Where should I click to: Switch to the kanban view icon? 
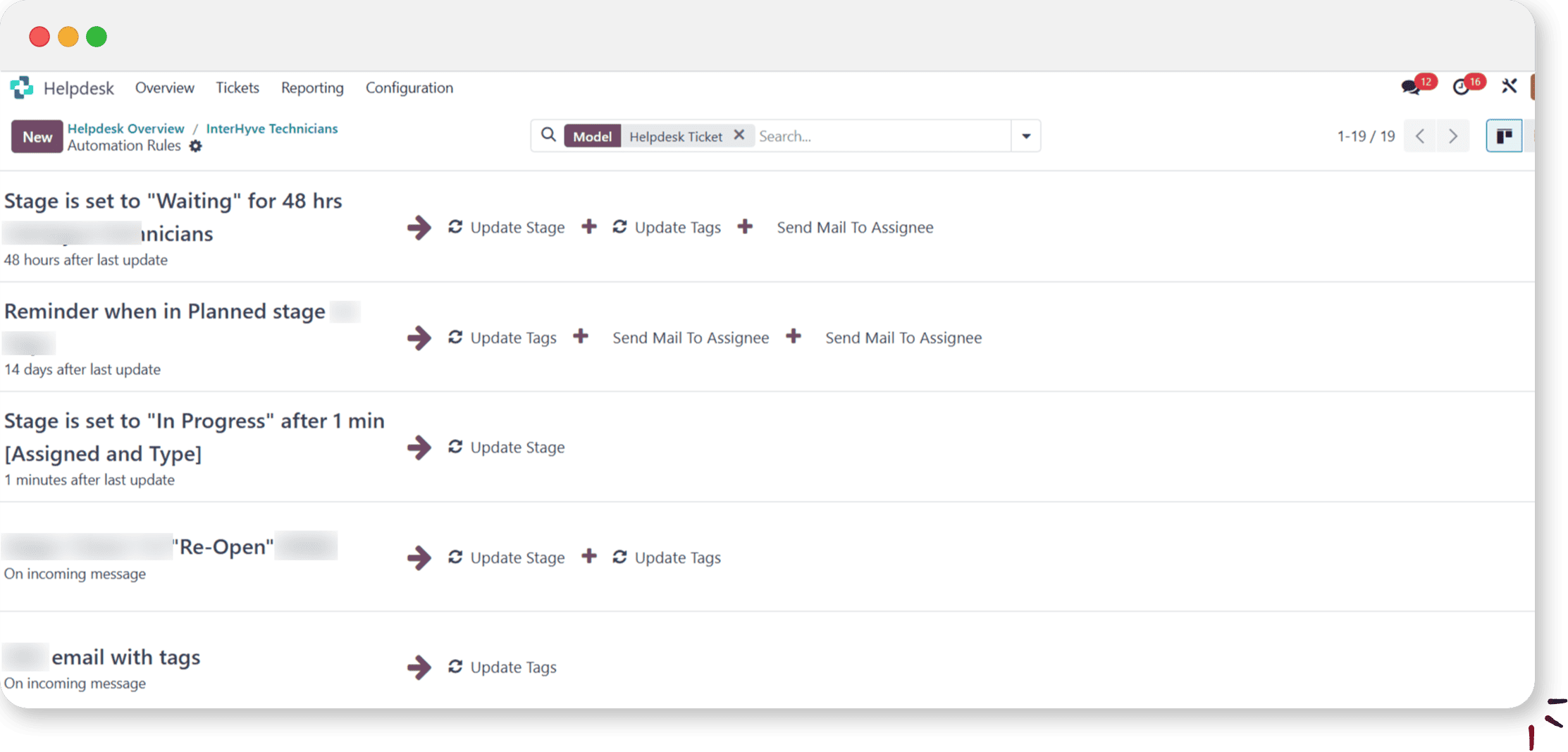coord(1504,136)
